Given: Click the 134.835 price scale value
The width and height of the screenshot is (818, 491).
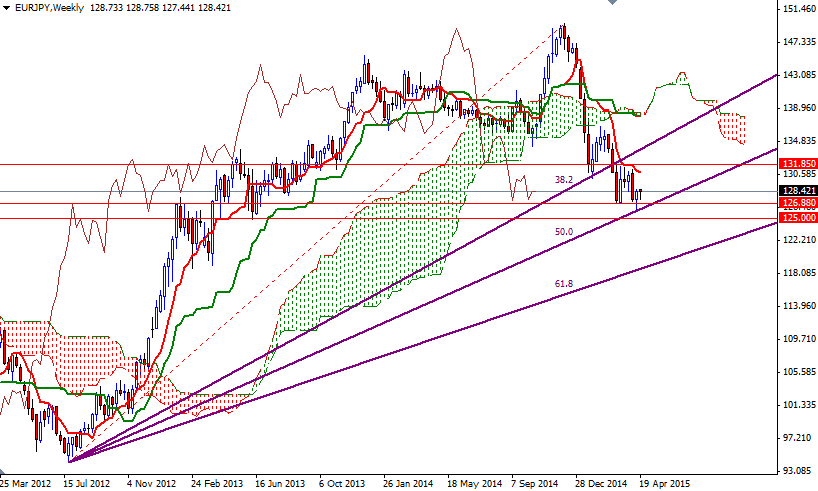Looking at the screenshot, I should [799, 141].
